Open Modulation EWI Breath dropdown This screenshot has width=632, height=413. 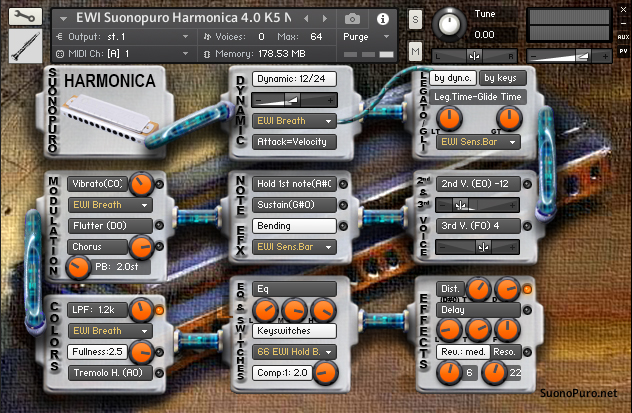[110, 205]
